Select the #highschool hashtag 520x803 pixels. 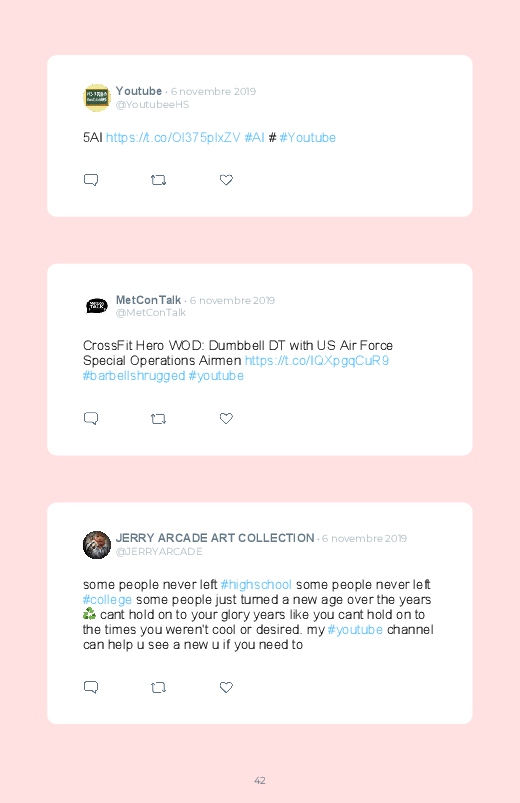pyautogui.click(x=256, y=585)
